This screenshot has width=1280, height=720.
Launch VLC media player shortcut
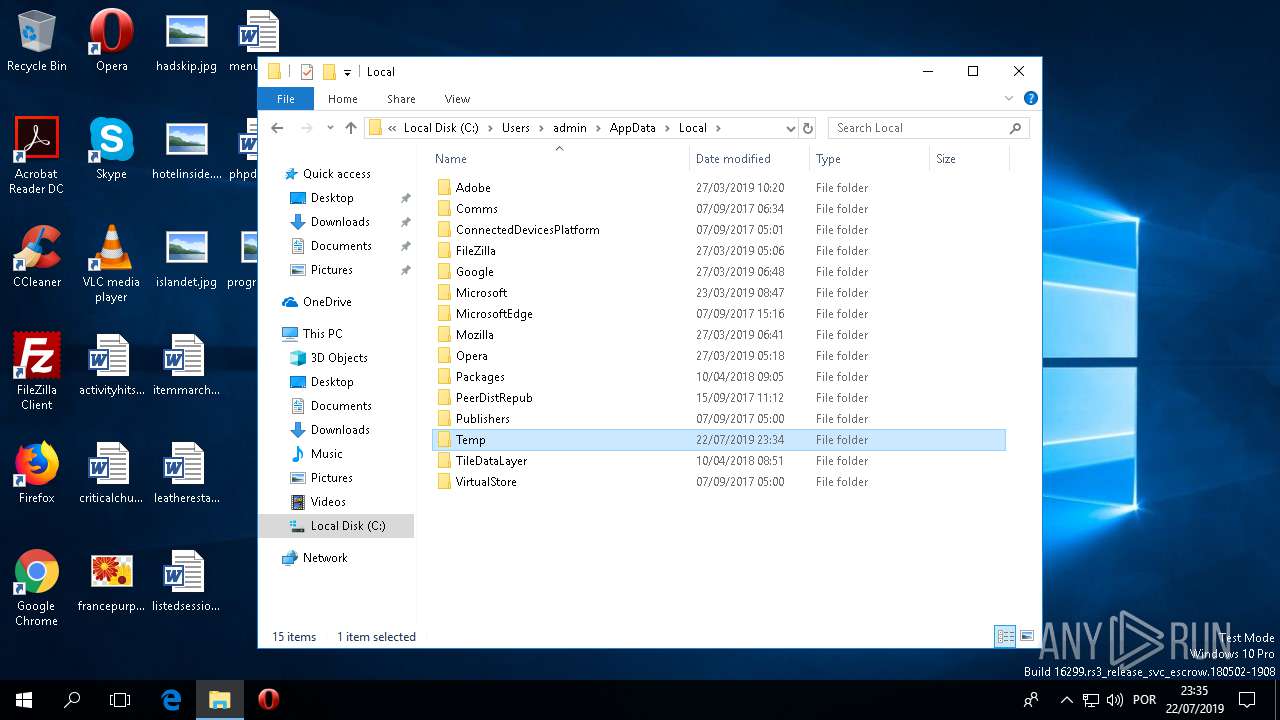[x=111, y=264]
